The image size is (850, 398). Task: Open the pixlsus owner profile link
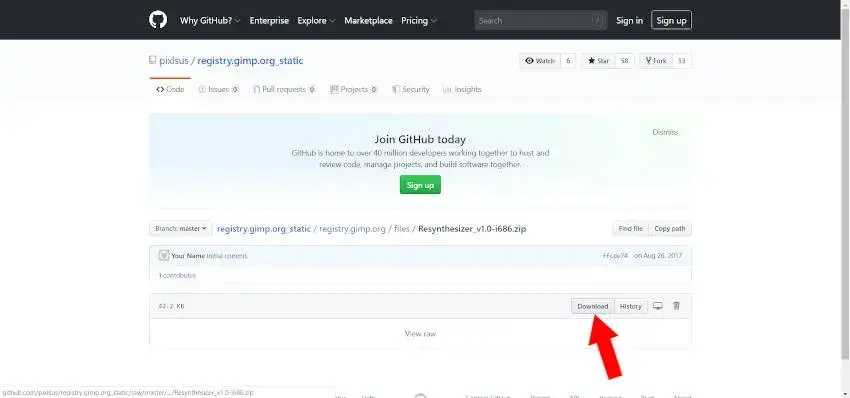173,61
